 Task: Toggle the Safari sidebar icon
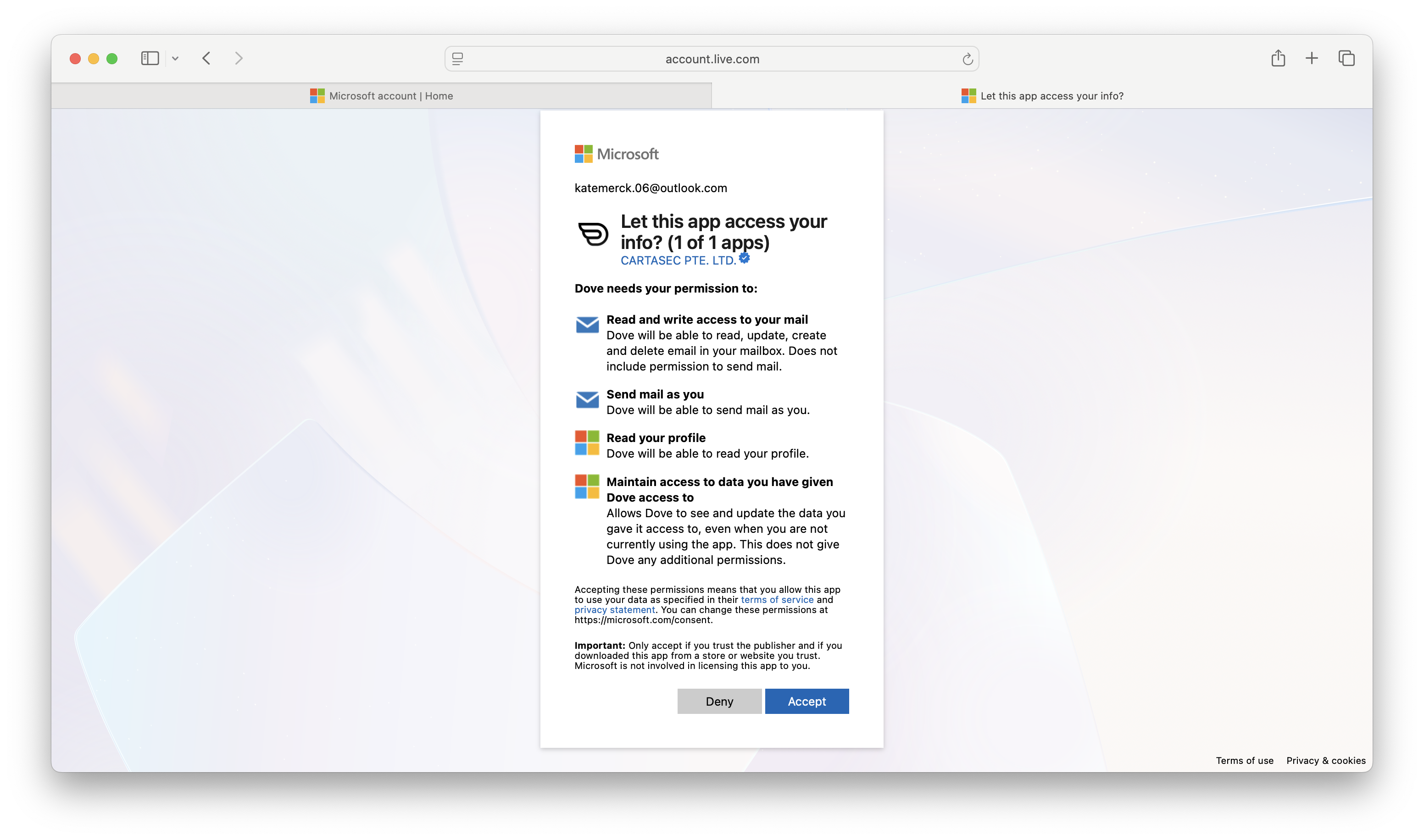pyautogui.click(x=150, y=58)
